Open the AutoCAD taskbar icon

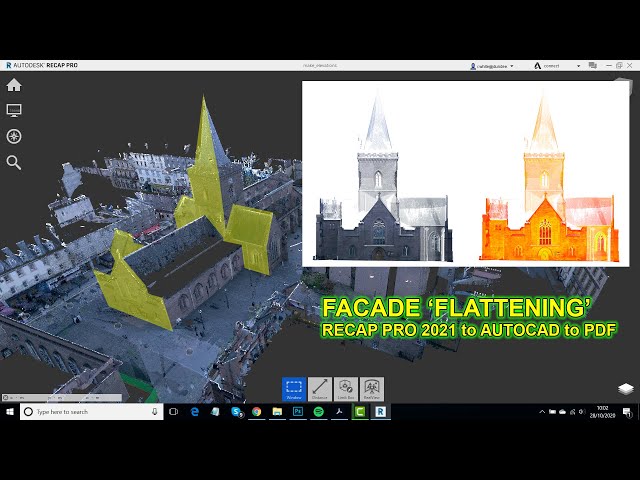pyautogui.click(x=339, y=412)
